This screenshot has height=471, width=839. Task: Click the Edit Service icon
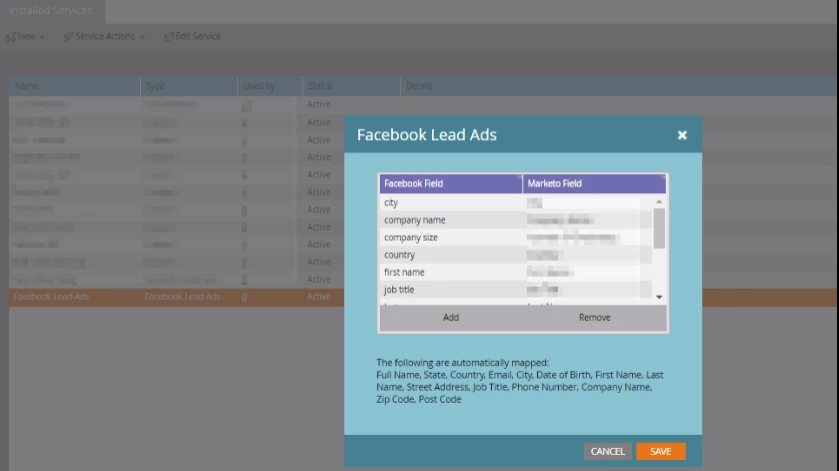(x=168, y=37)
